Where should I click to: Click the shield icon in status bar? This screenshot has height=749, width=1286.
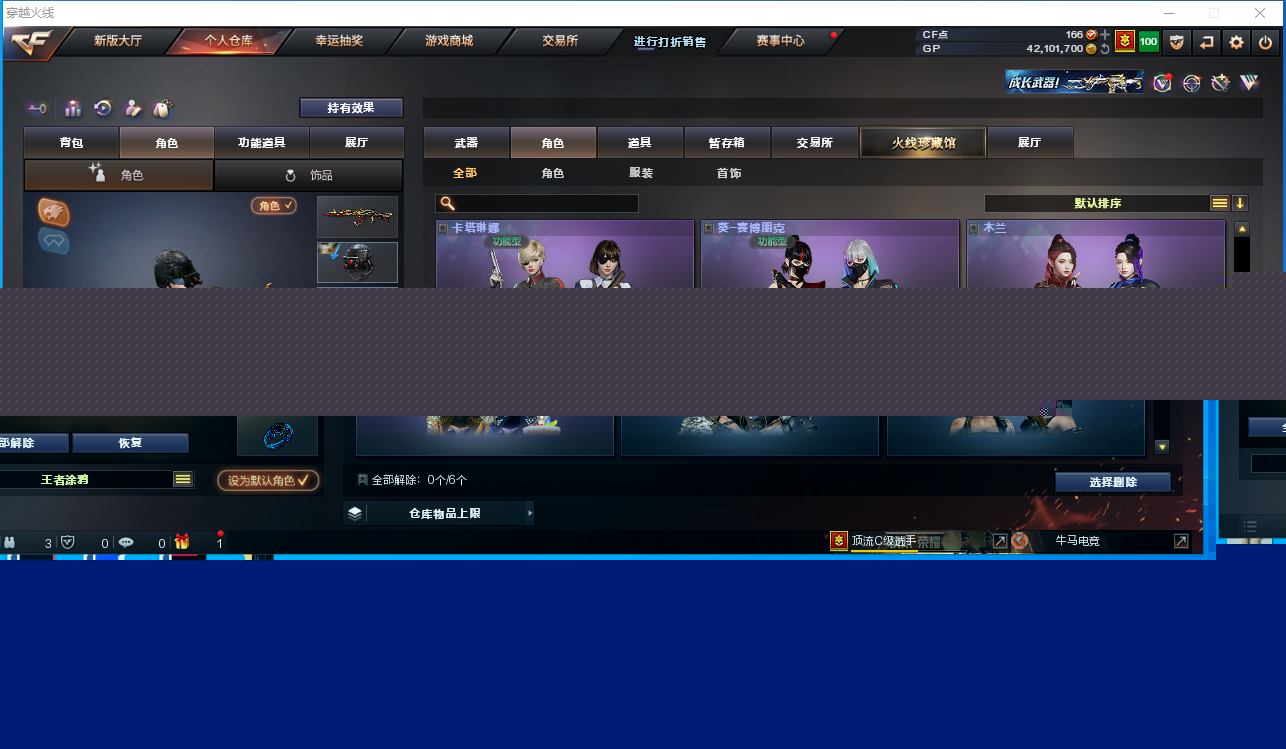(x=68, y=542)
